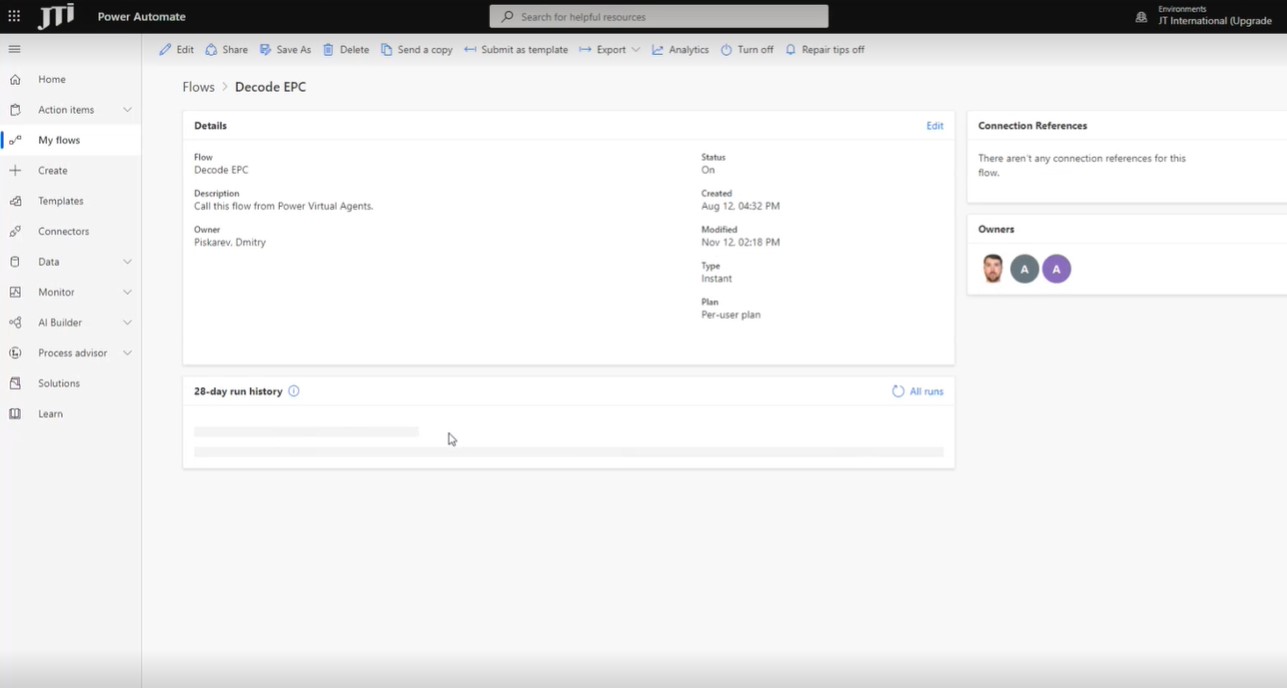Click the Power Automate title
Screen dimensions: 1287x688
[x=141, y=17]
